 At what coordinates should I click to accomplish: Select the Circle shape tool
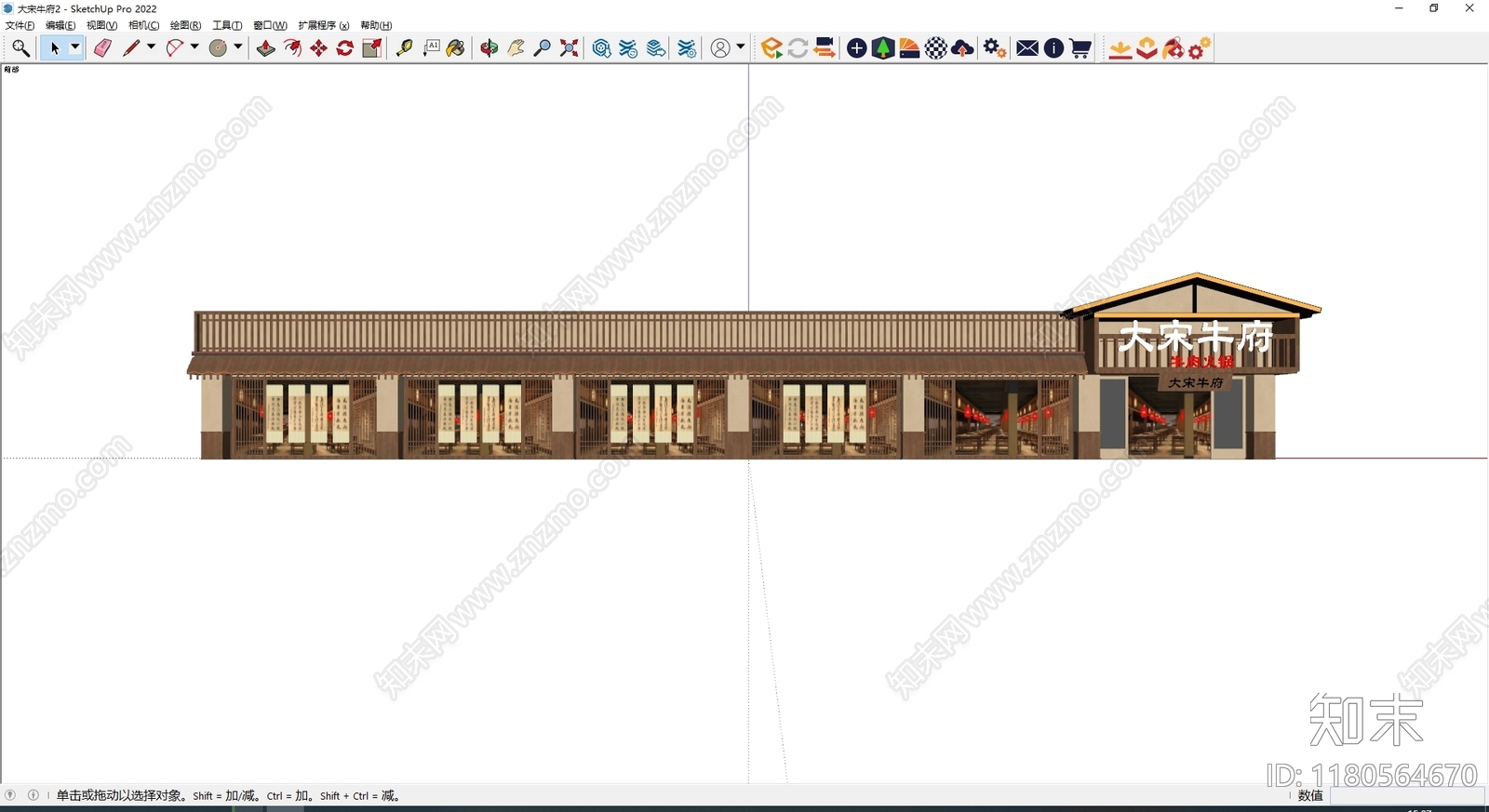219,48
